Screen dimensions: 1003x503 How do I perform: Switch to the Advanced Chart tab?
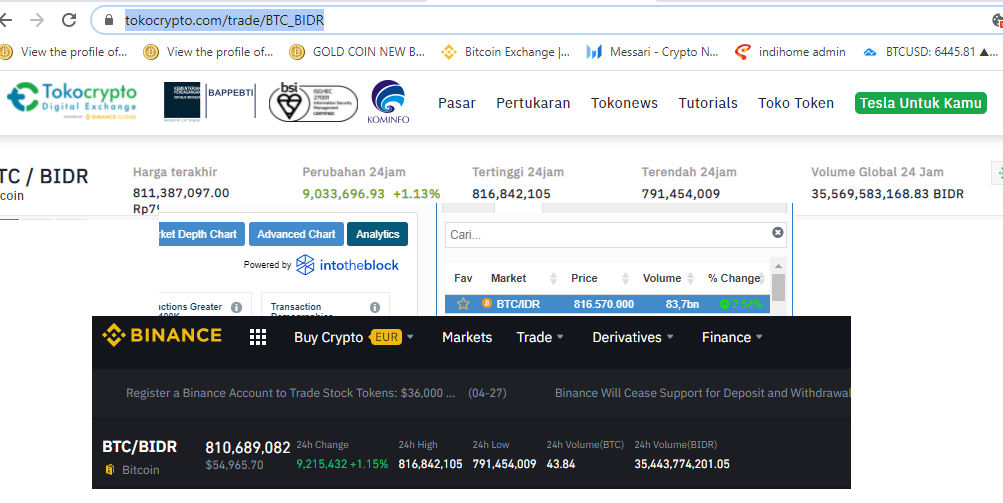tap(296, 234)
